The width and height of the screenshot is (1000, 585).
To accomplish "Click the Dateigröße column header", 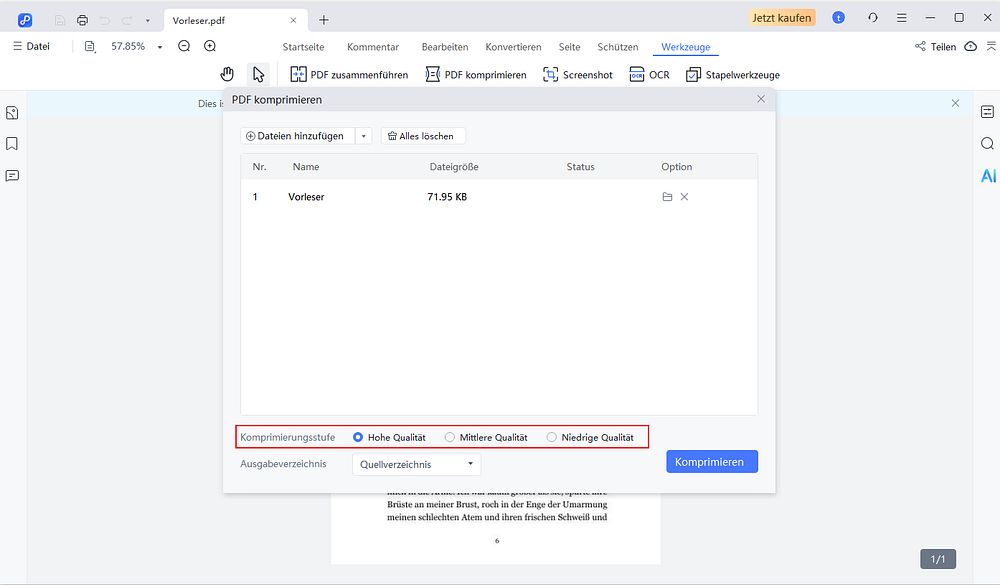I will [x=454, y=167].
